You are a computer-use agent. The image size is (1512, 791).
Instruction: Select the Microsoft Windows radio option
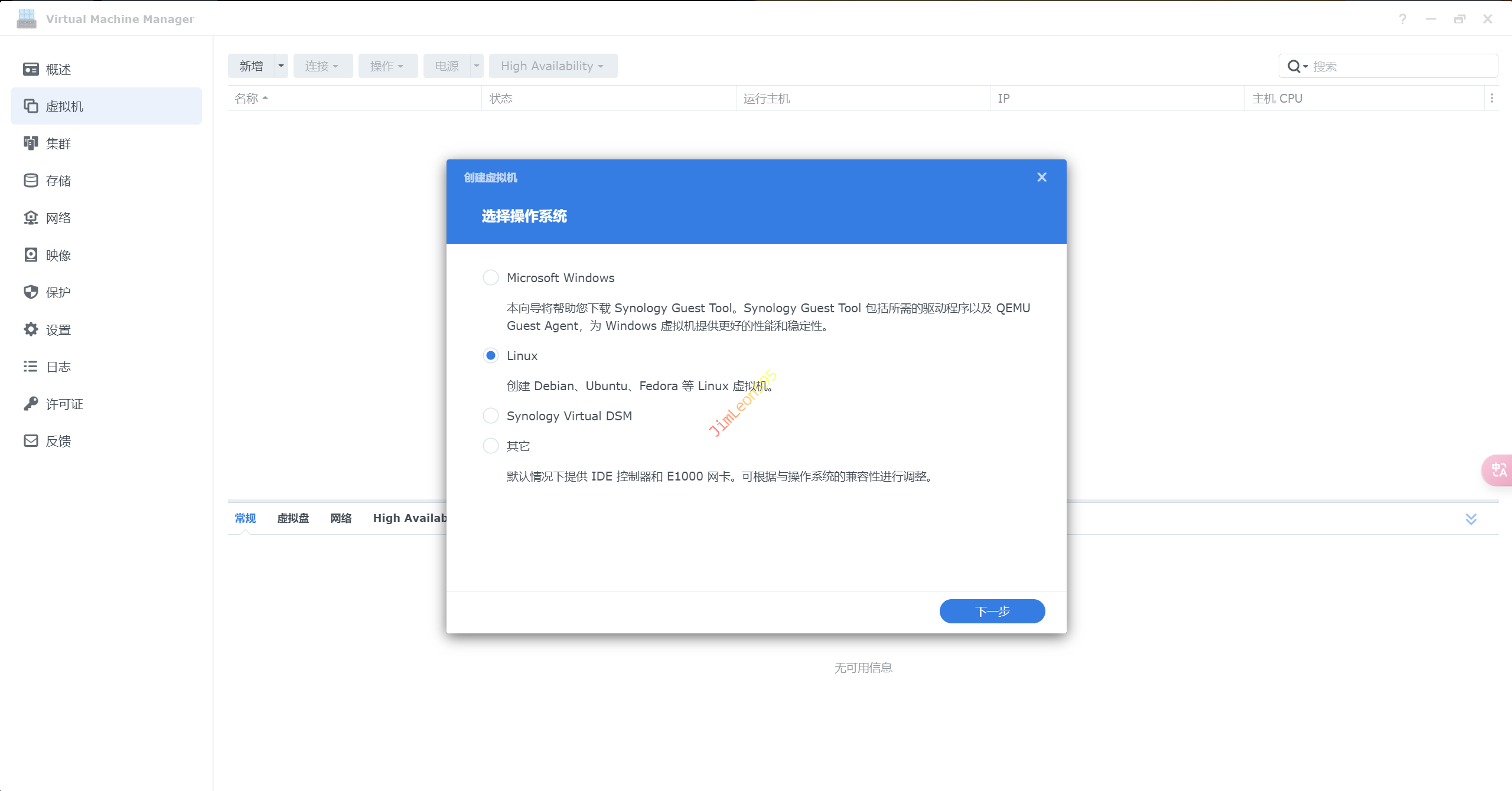pos(490,277)
